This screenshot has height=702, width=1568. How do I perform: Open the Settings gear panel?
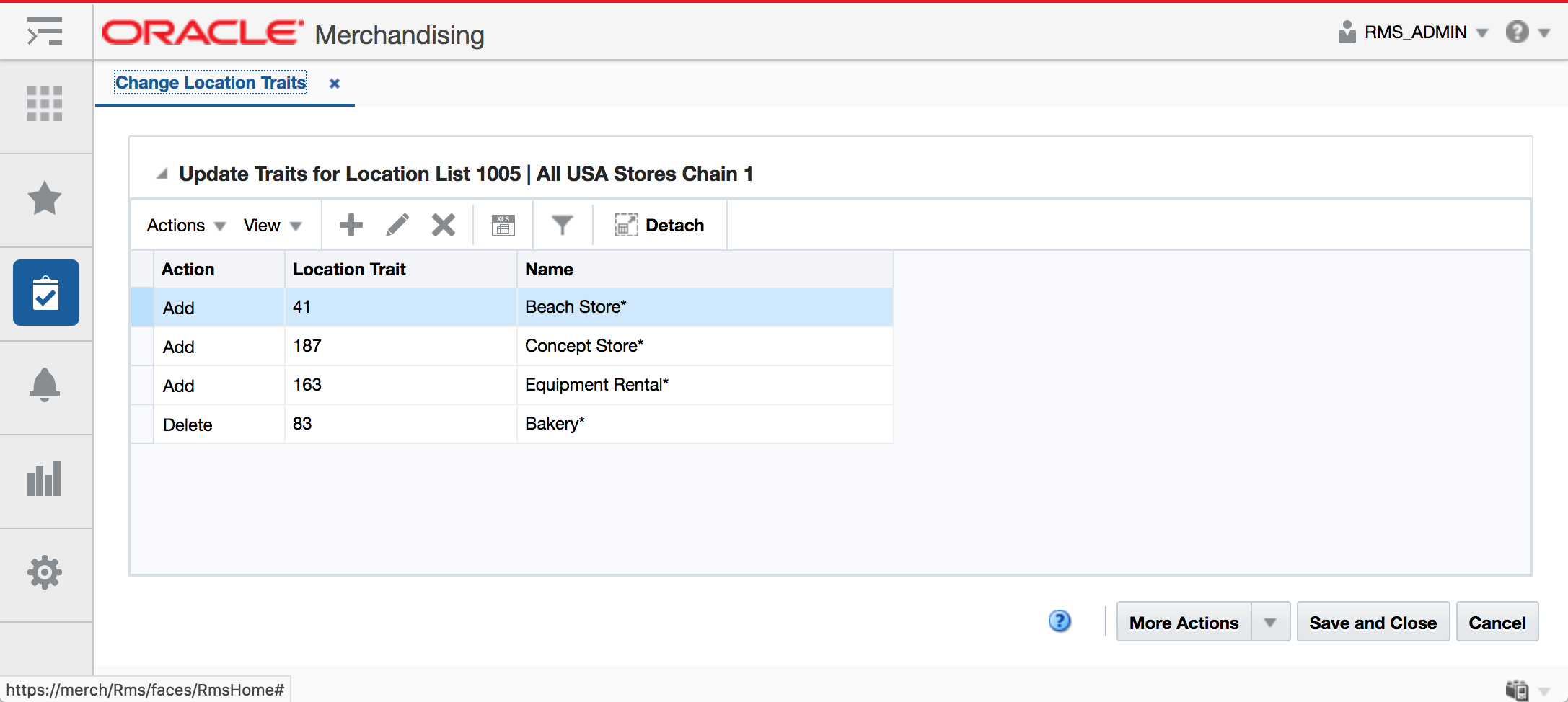point(45,572)
